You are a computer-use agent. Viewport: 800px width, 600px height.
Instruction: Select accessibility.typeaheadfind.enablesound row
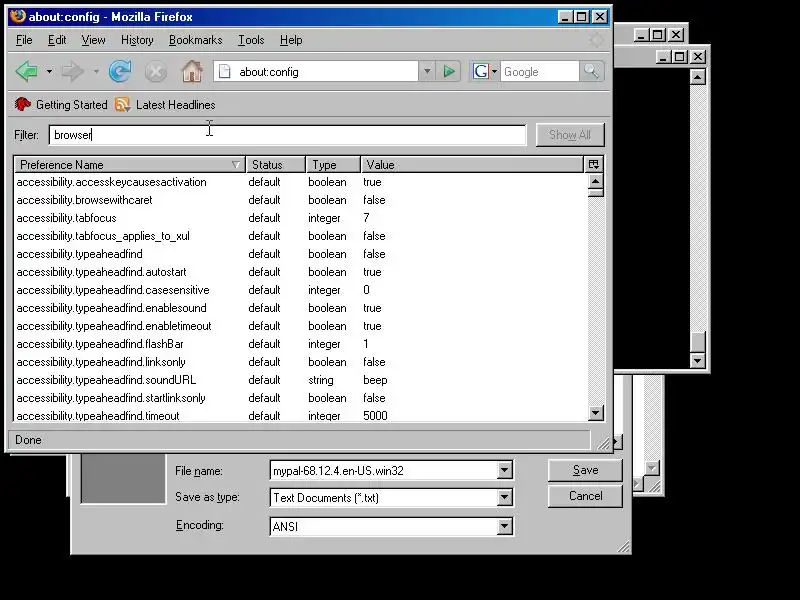click(x=301, y=308)
